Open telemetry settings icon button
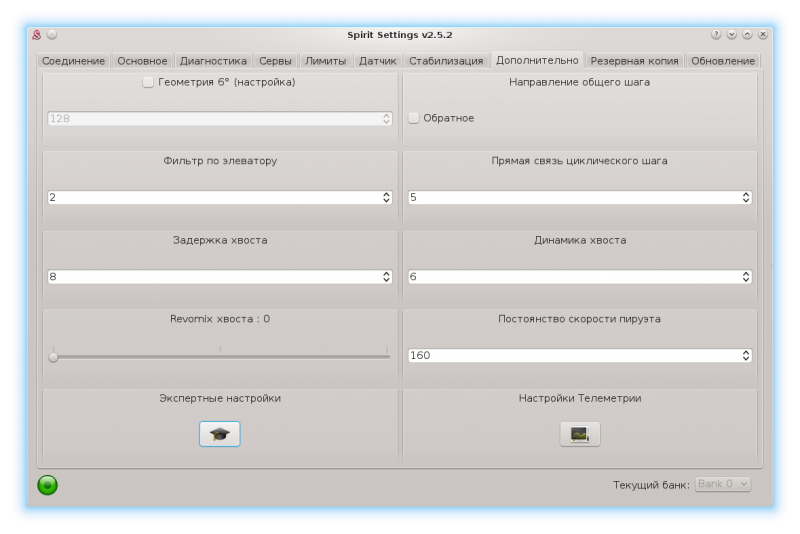Image resolution: width=800 pixels, height=534 pixels. 579,434
